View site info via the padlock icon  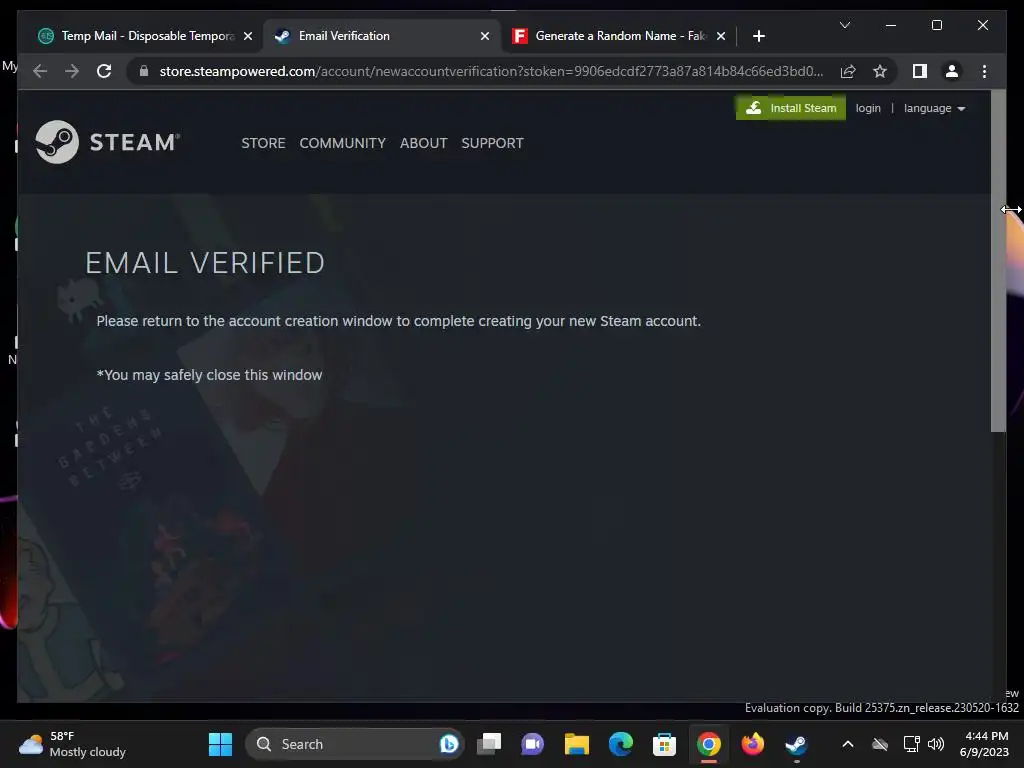pos(144,71)
